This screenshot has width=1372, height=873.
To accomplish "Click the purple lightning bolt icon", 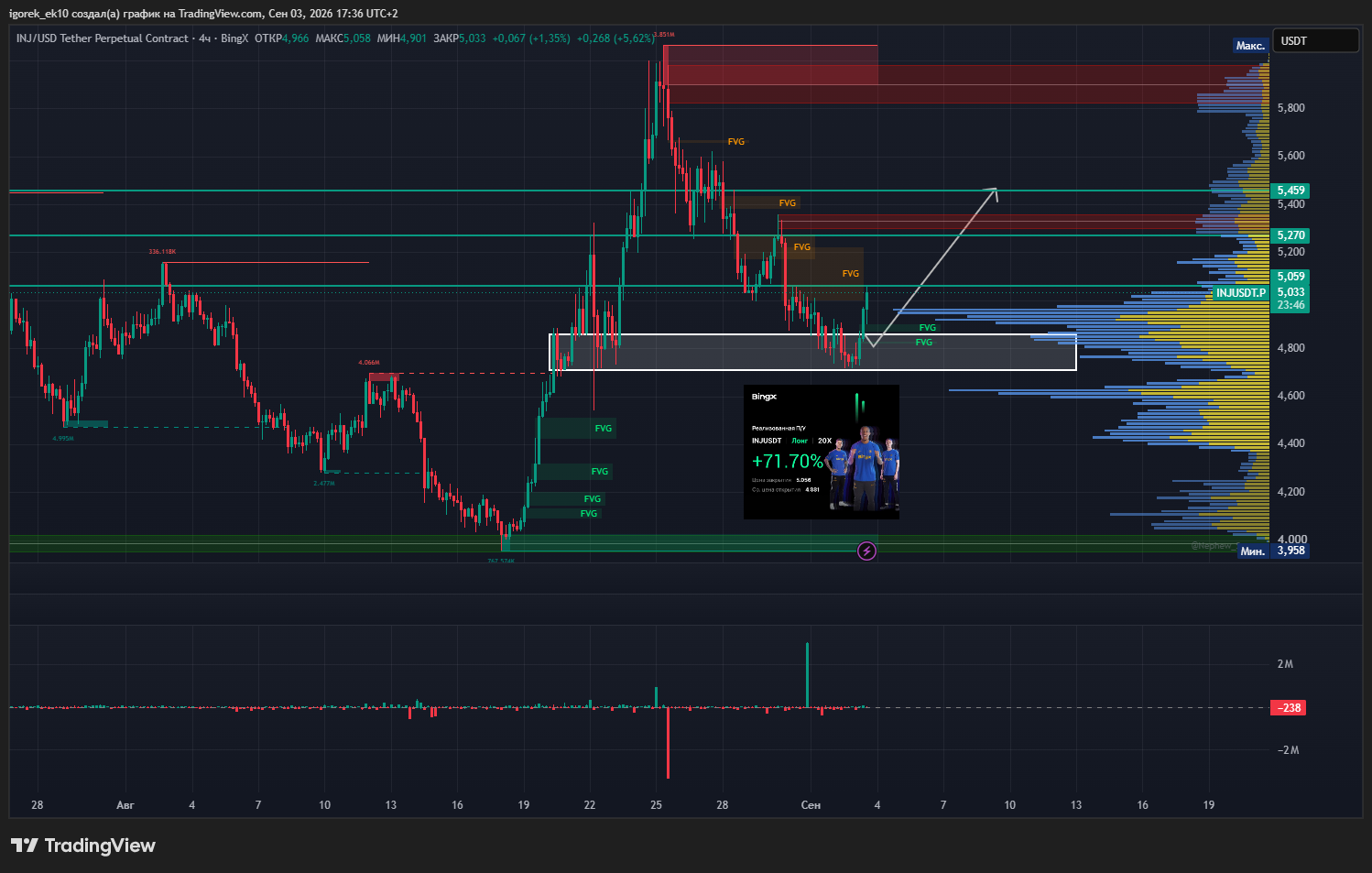I will click(866, 551).
